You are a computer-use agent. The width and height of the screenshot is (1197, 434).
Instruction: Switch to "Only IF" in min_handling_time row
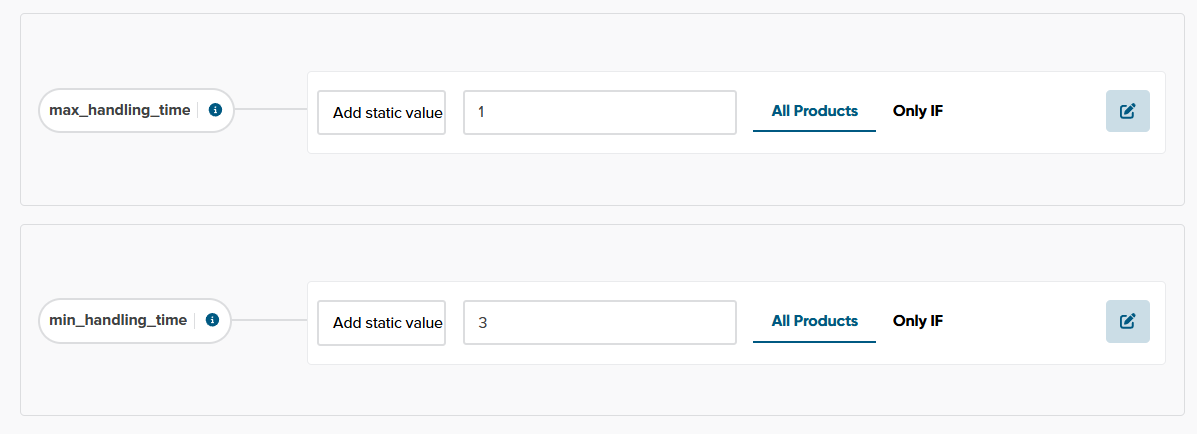point(917,321)
